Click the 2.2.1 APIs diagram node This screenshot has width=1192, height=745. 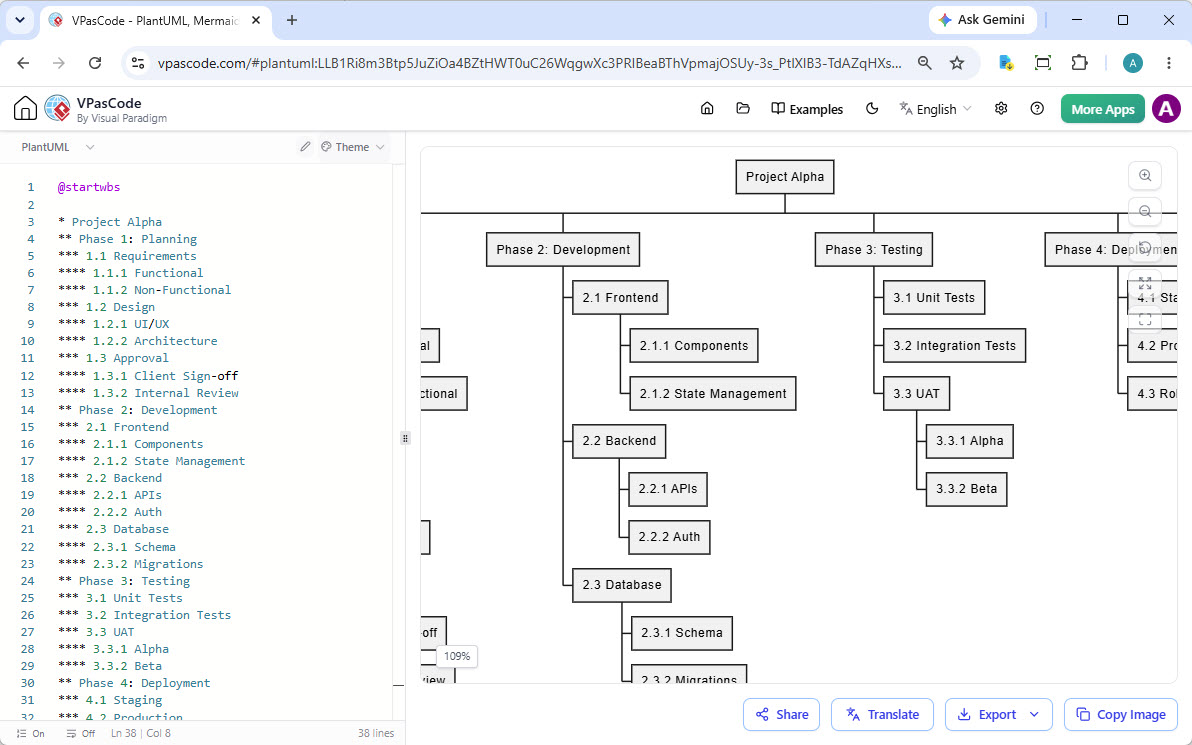(667, 489)
